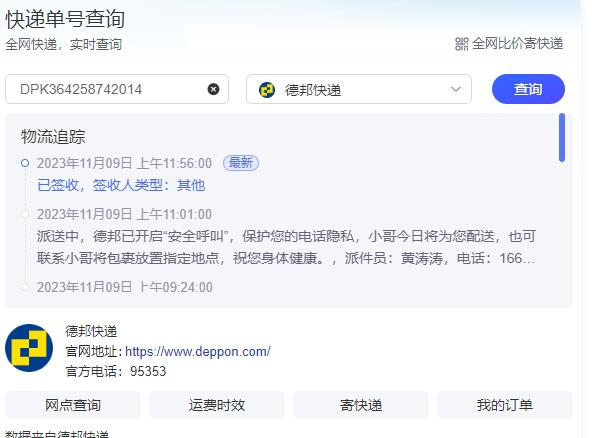
Task: Click the large 德邦快递 round logo
Action: 29,348
